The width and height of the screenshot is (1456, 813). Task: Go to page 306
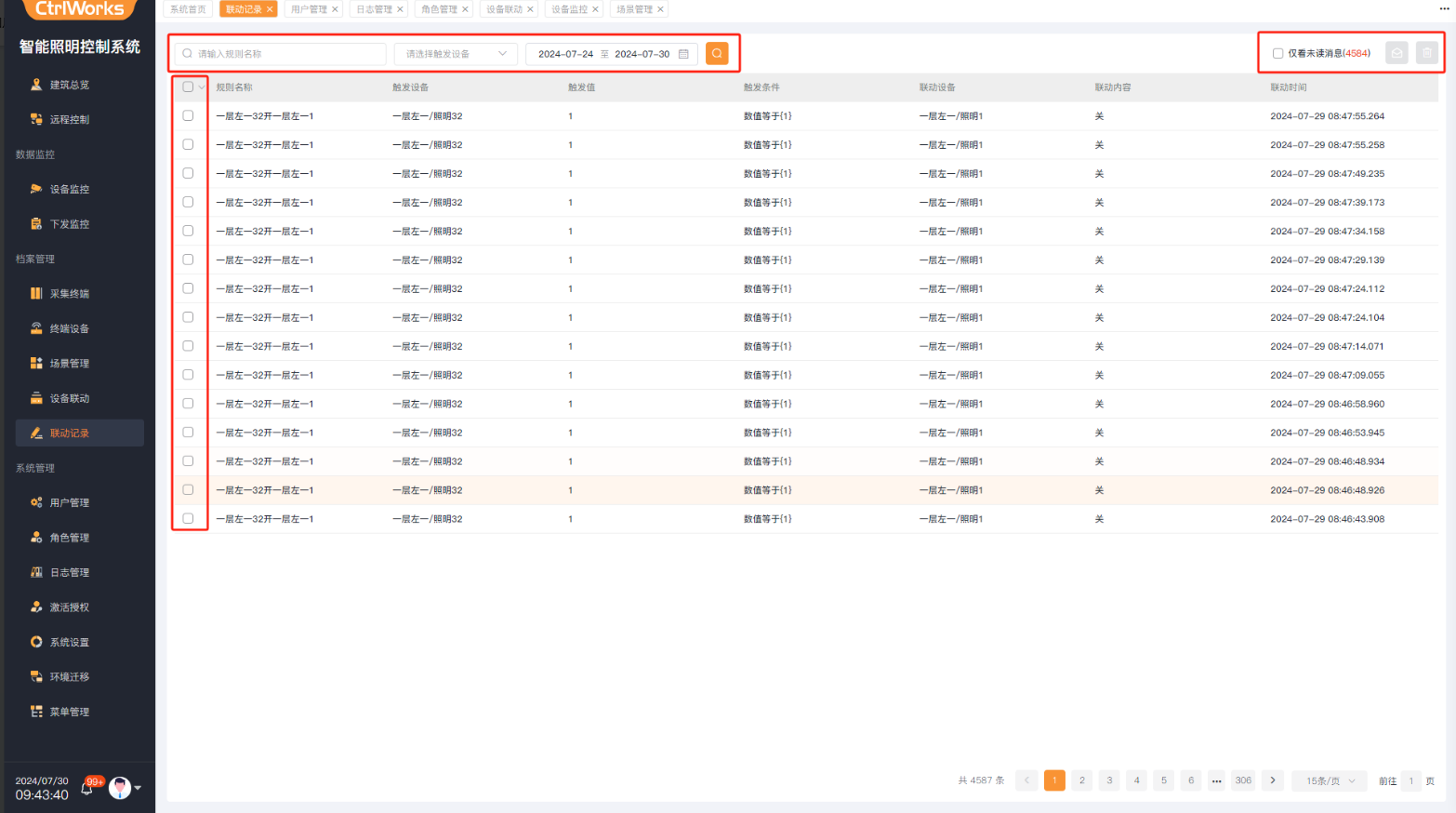tap(1243, 780)
